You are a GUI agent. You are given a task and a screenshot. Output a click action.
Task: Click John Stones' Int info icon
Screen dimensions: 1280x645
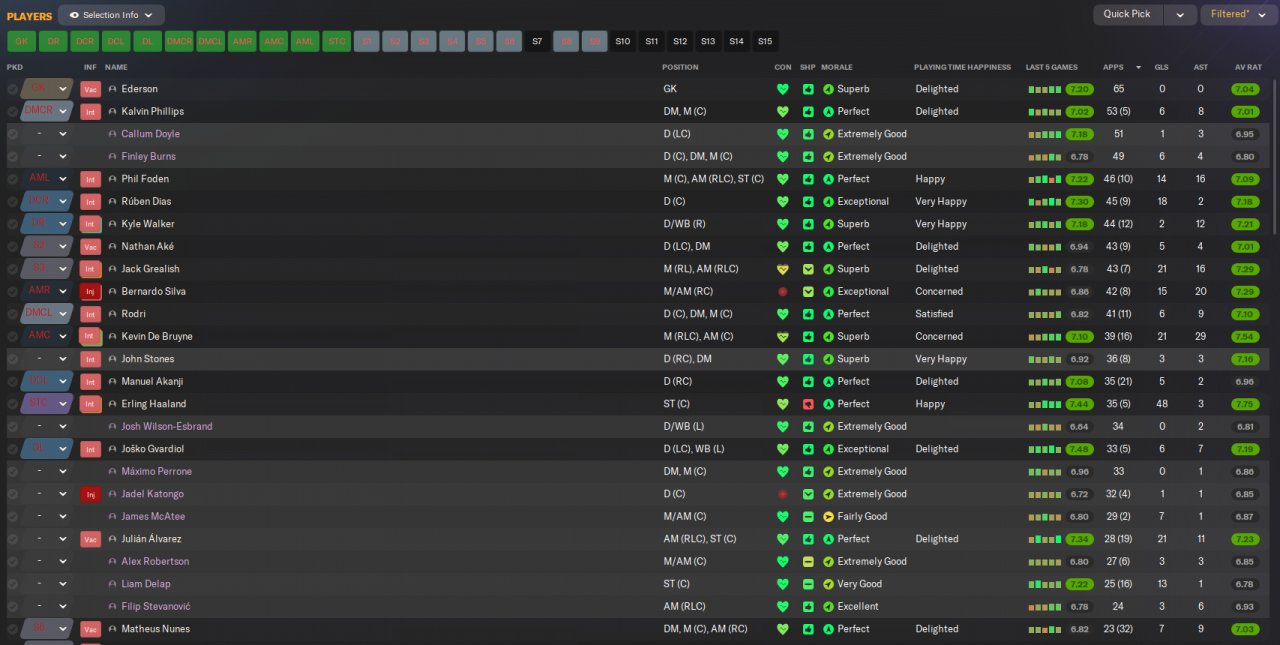pos(90,359)
